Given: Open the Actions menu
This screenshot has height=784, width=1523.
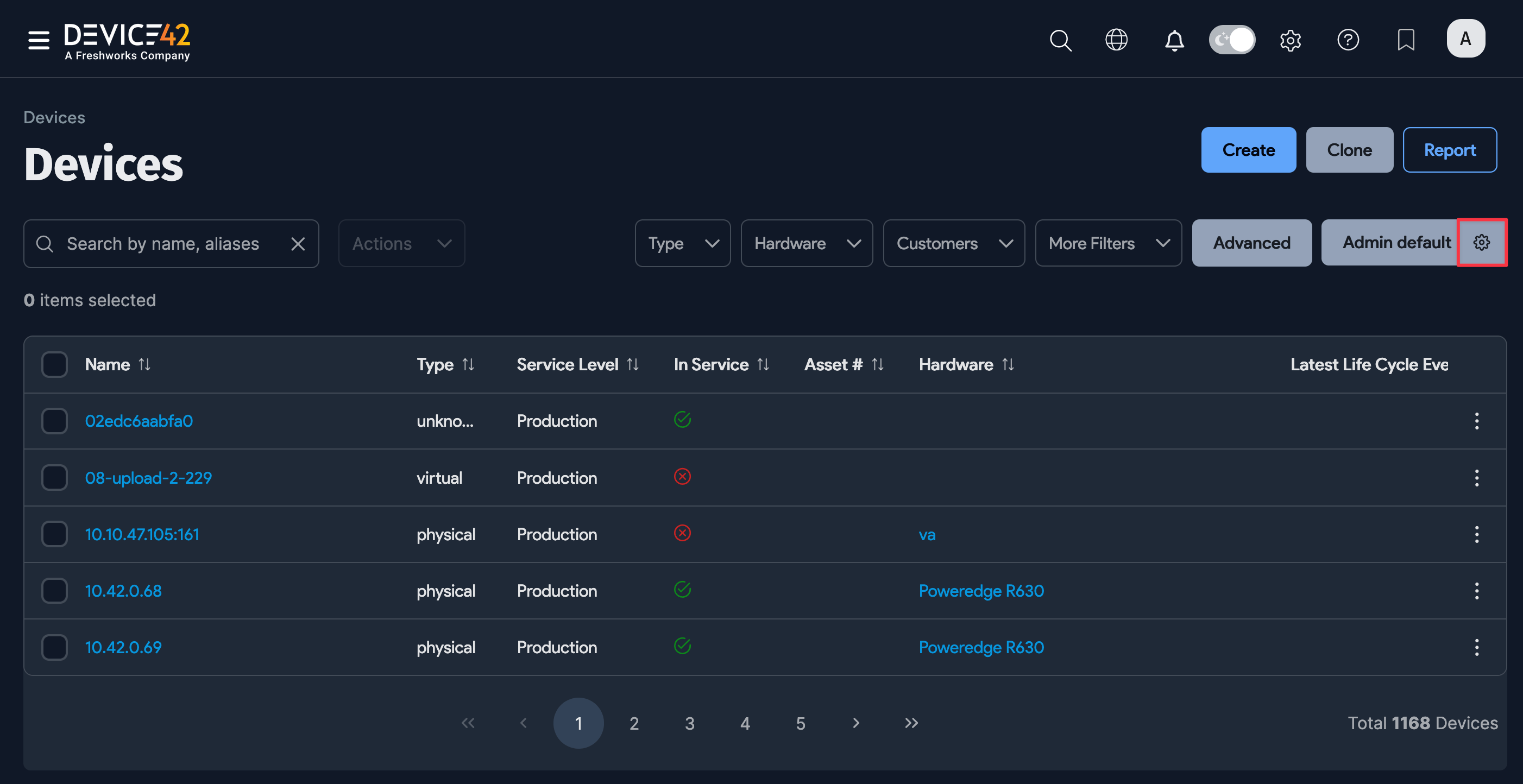Looking at the screenshot, I should (x=401, y=243).
